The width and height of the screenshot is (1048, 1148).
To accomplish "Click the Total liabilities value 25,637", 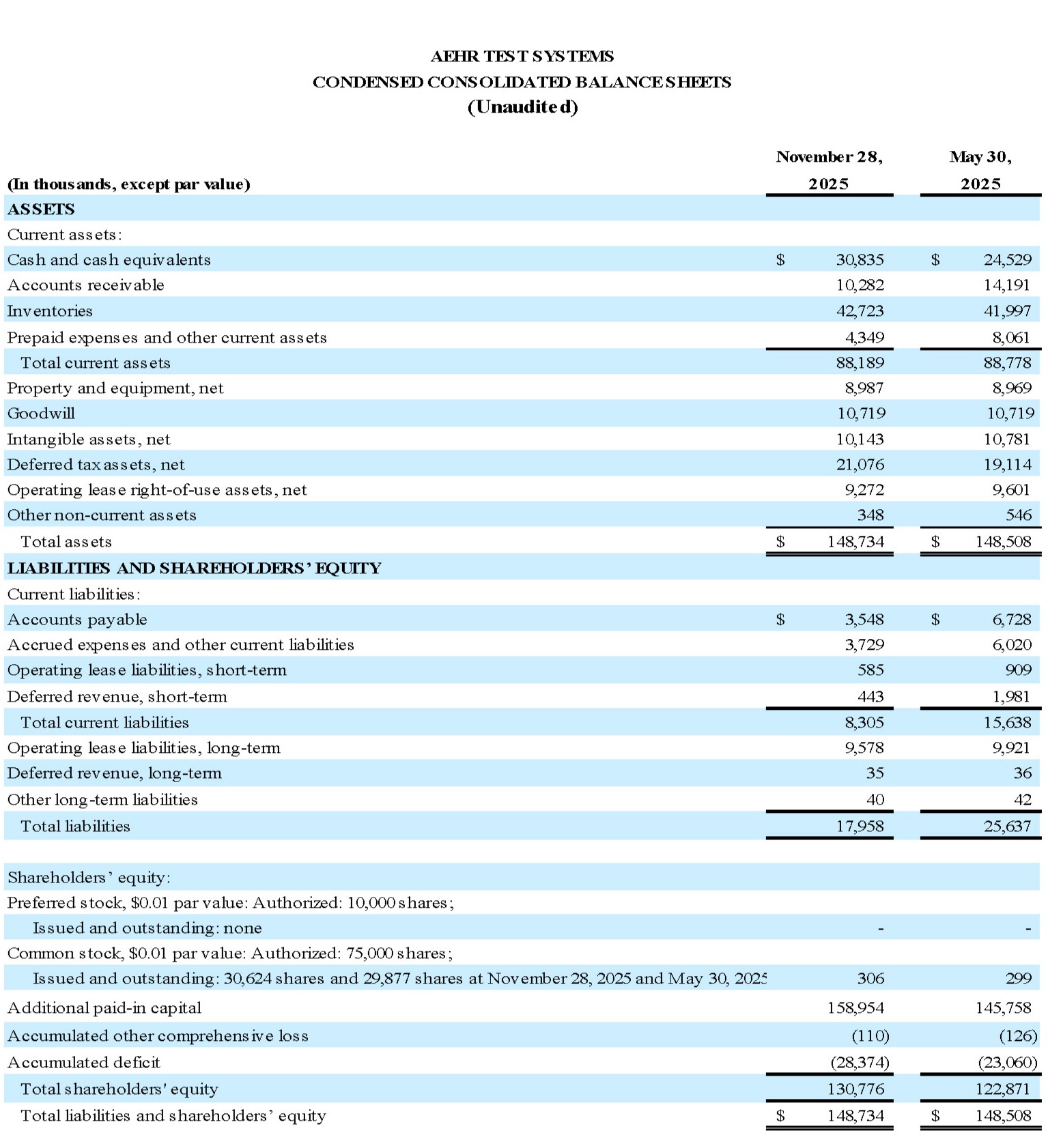I will point(1007,826).
